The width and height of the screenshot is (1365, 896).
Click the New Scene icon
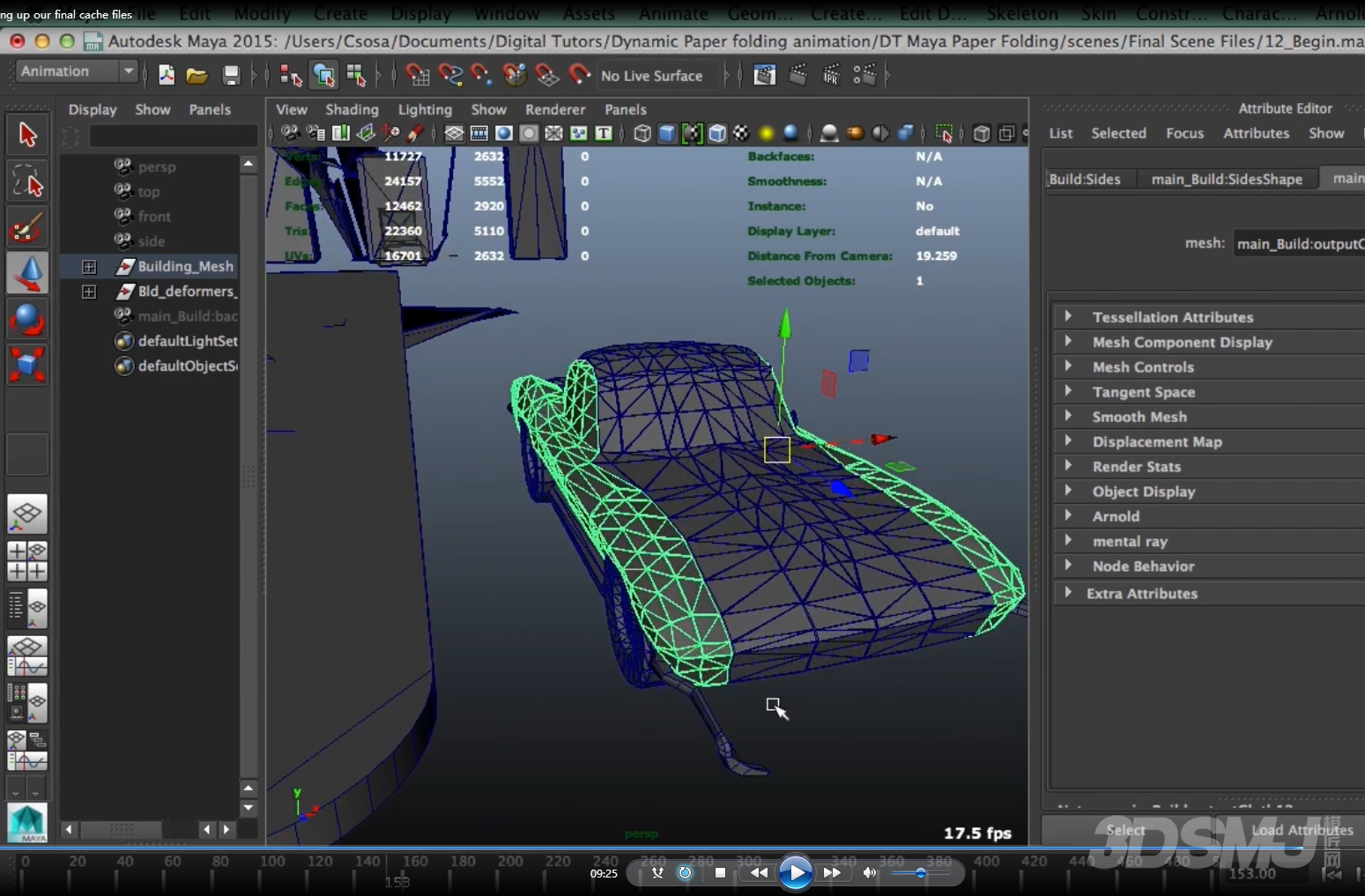(166, 76)
